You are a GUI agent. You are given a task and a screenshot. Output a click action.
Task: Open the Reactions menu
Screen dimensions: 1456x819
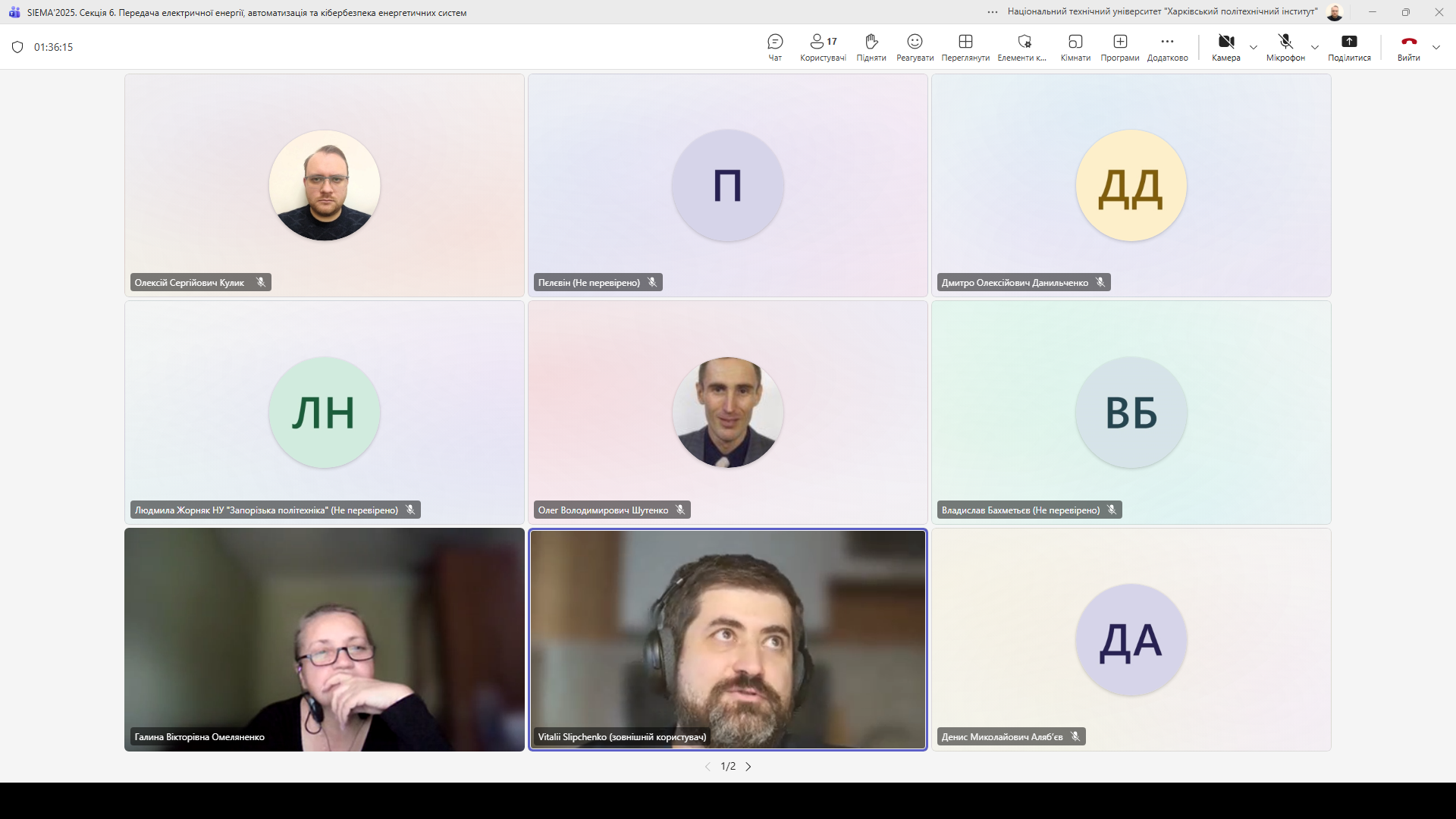(x=915, y=46)
